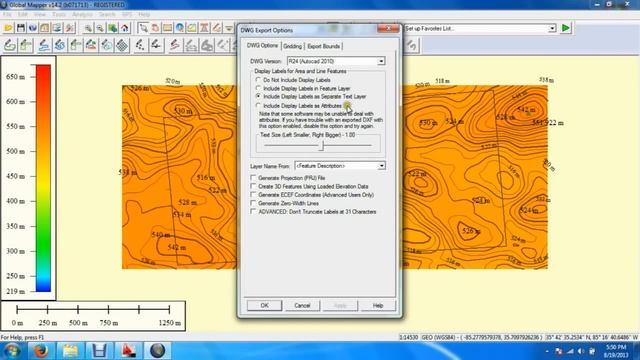Enable Generate Zero-Width Lines checkbox

click(253, 203)
